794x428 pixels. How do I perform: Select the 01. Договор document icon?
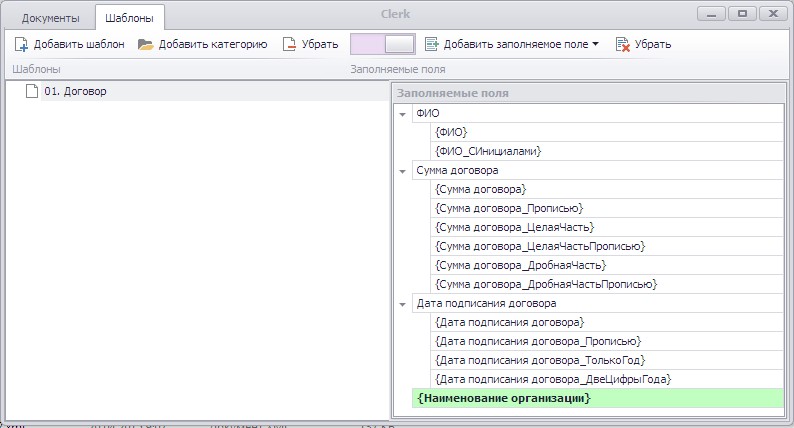coord(32,91)
